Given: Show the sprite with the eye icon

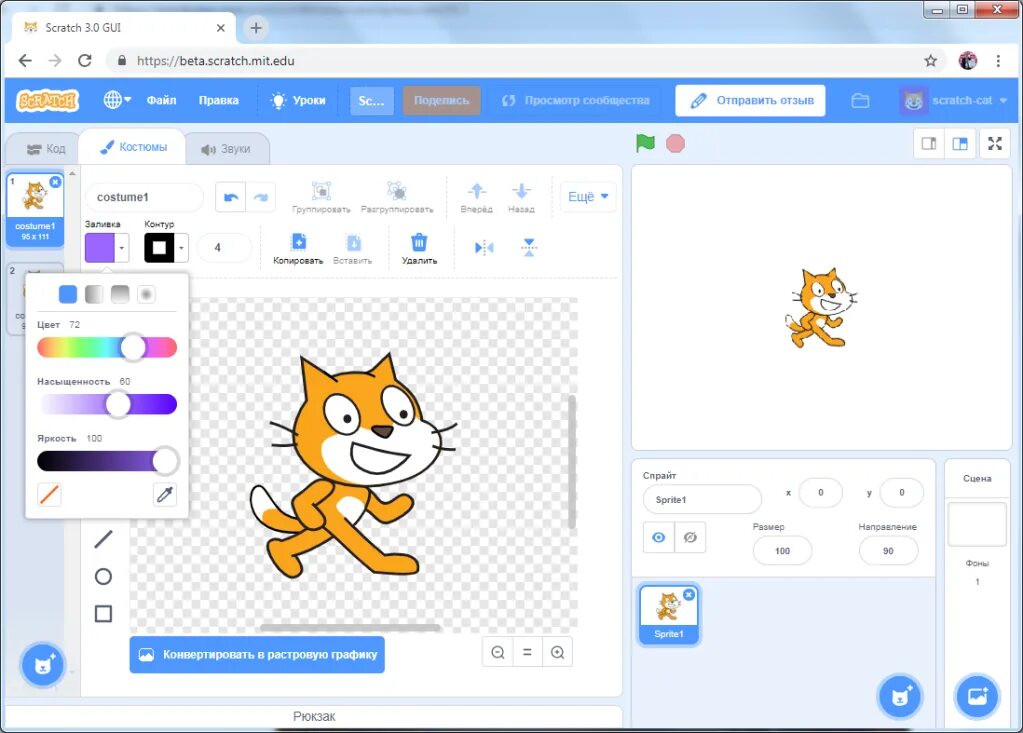Looking at the screenshot, I should [658, 537].
